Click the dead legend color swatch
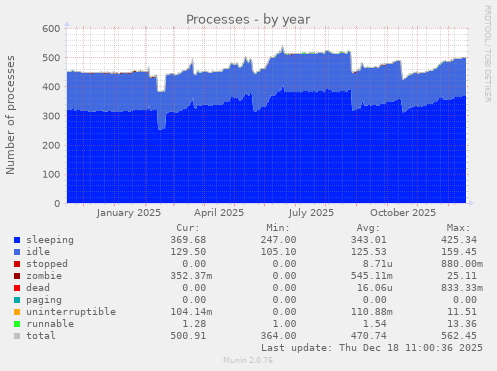497x371 pixels. [x=17, y=288]
